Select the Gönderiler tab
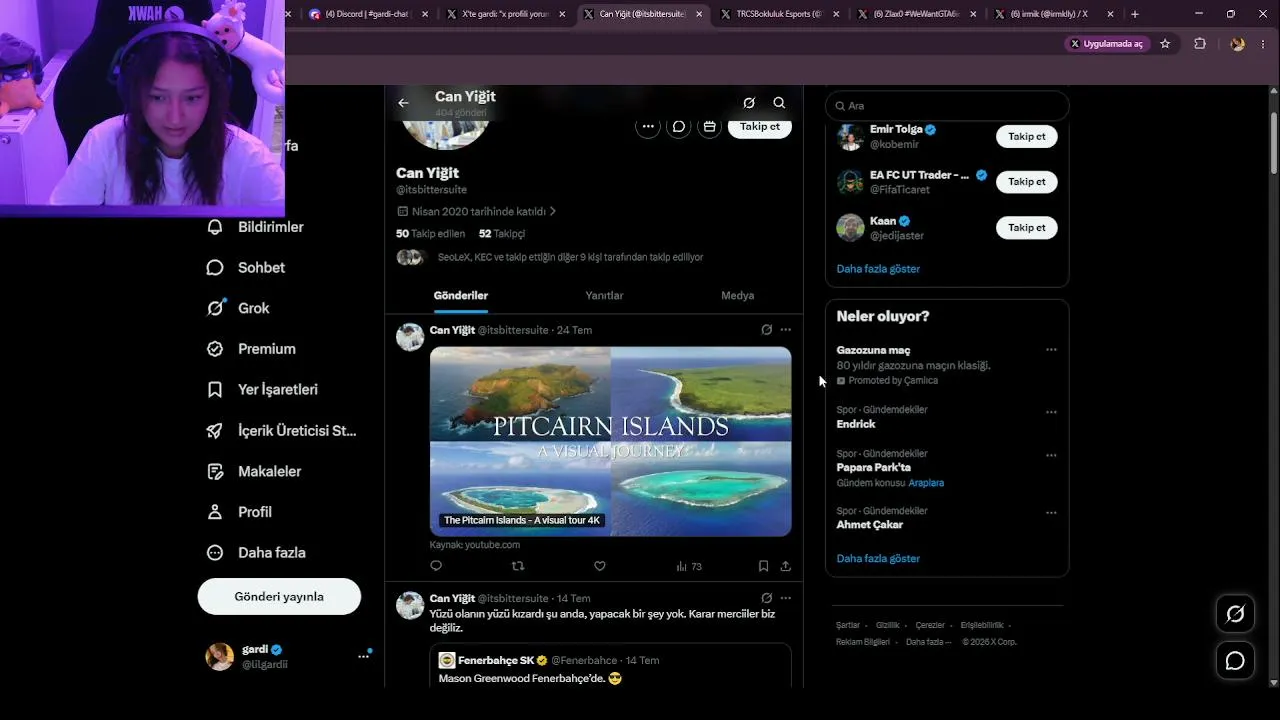Viewport: 1280px width, 720px height. (x=461, y=296)
